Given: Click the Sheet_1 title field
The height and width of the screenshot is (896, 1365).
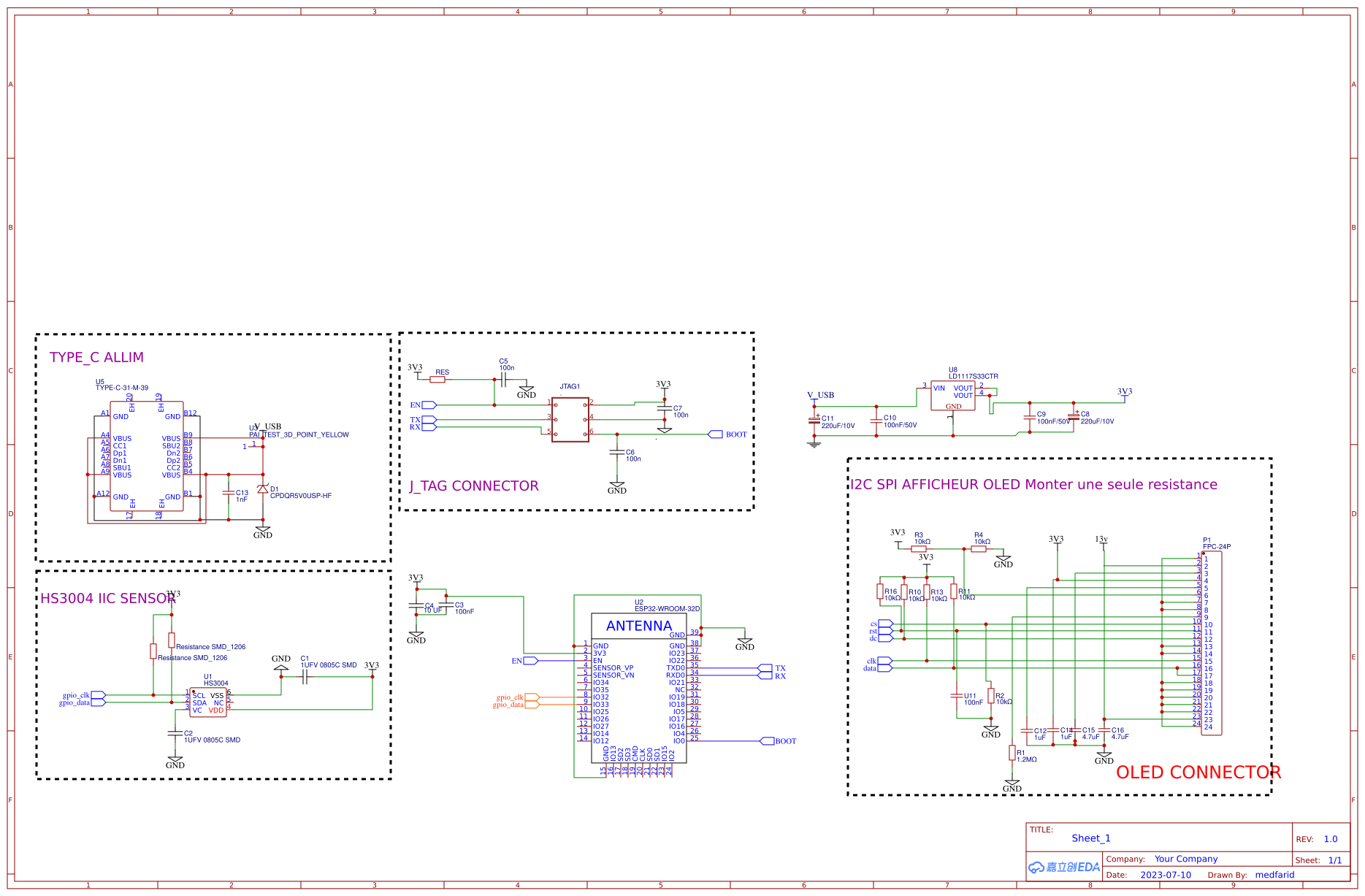Looking at the screenshot, I should (1090, 838).
